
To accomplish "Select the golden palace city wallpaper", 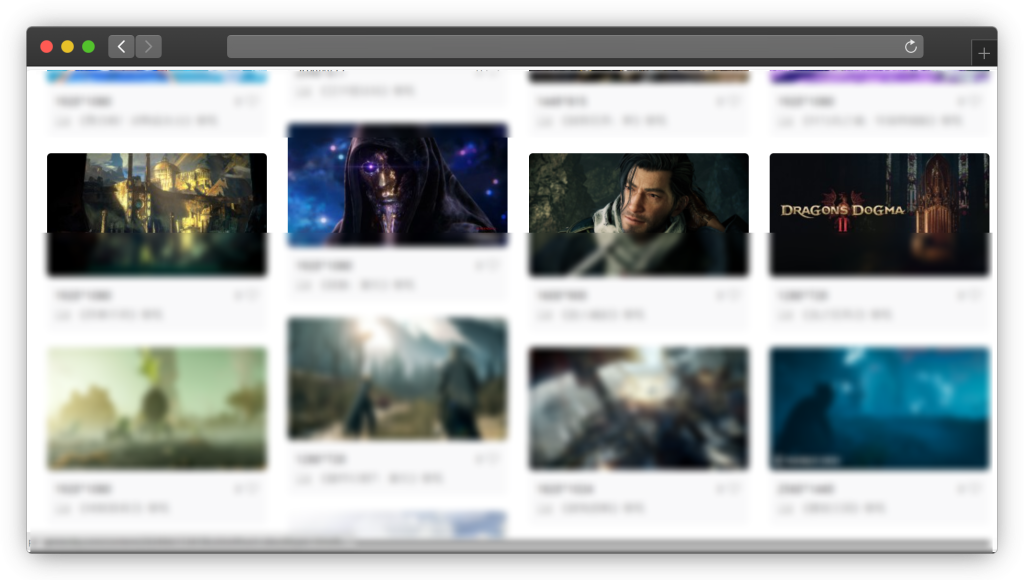I will tap(157, 214).
